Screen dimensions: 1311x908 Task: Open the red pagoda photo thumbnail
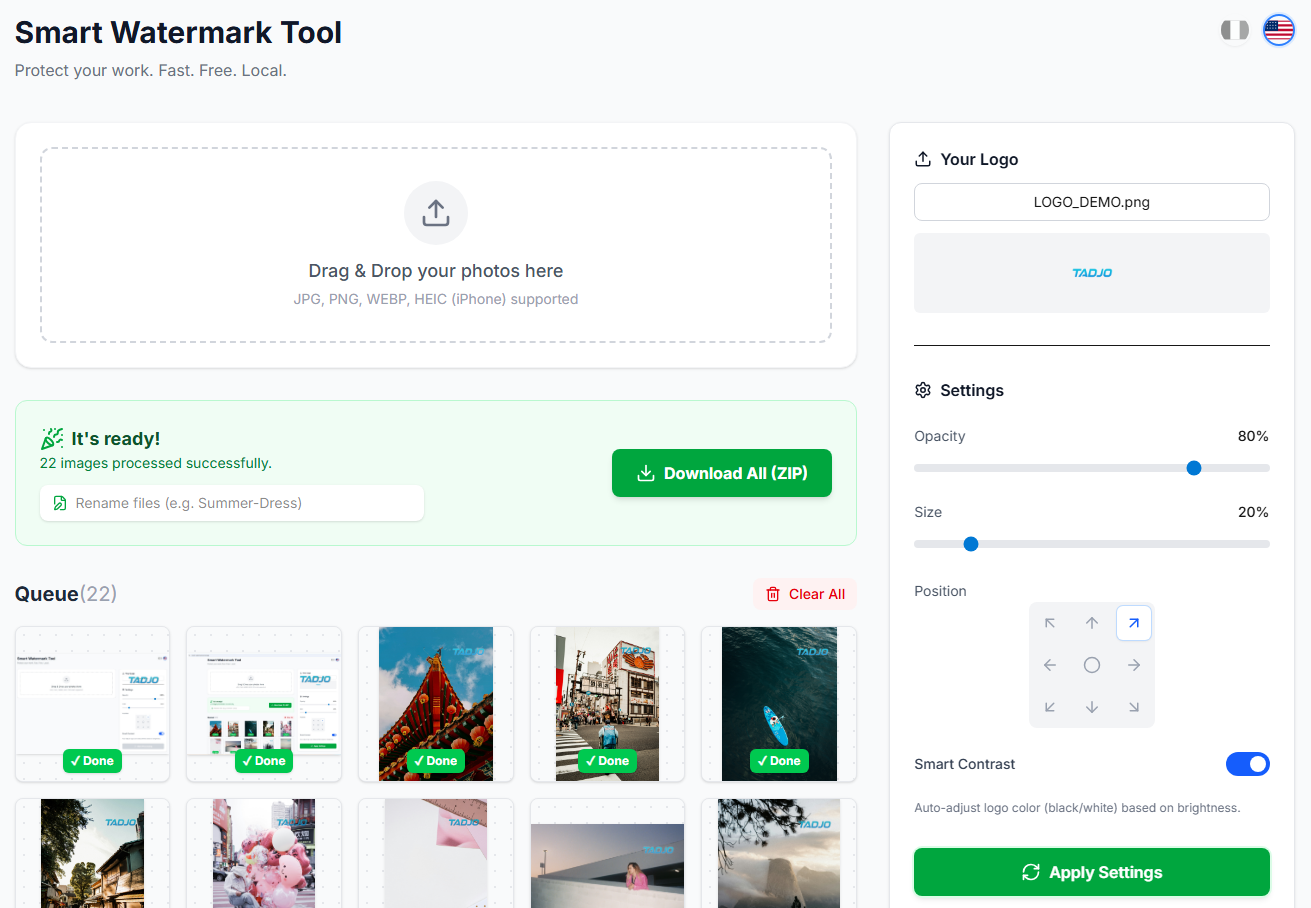[435, 704]
